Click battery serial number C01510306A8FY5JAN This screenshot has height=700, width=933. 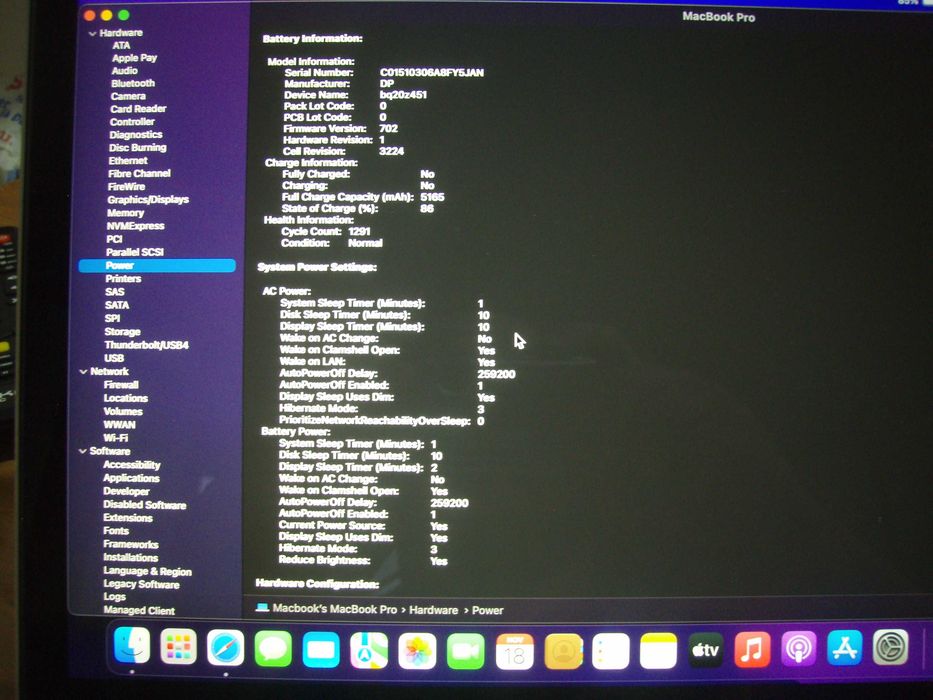(431, 73)
